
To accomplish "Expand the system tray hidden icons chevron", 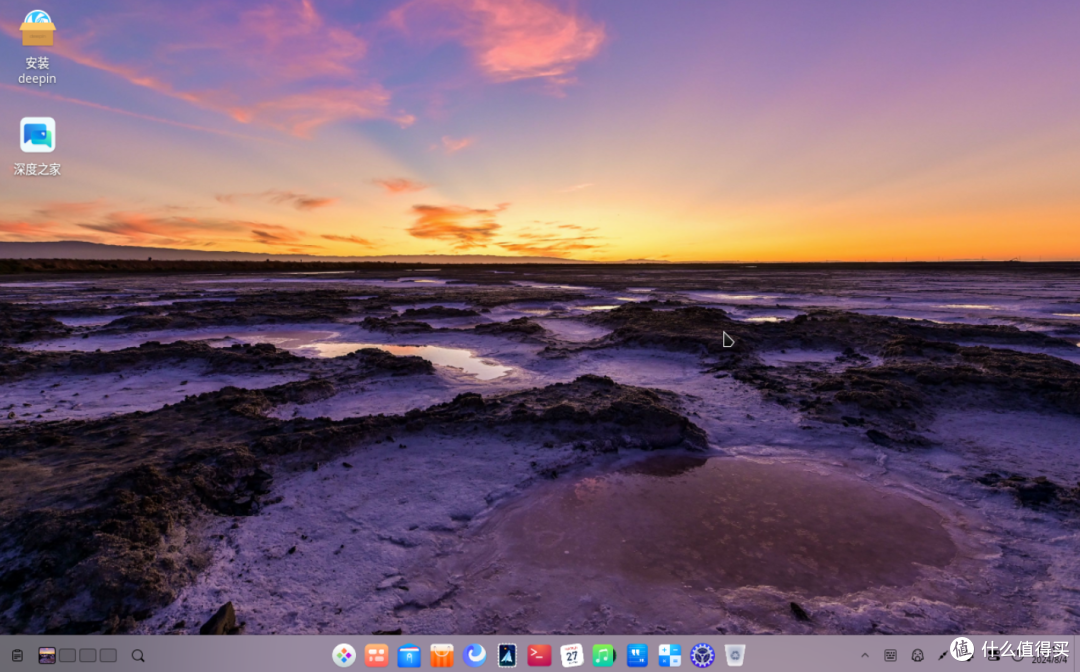I will point(865,655).
